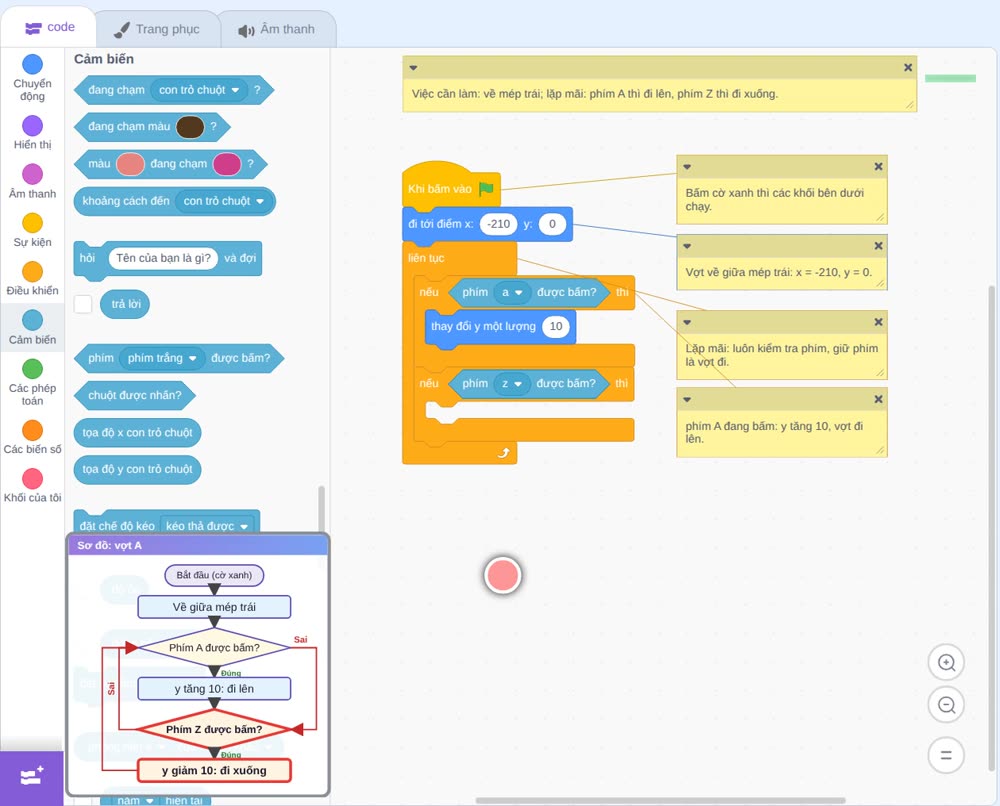Image resolution: width=1000 pixels, height=806 pixels.
Task: Open key 'z' dropdown in nếu block
Action: (x=511, y=383)
